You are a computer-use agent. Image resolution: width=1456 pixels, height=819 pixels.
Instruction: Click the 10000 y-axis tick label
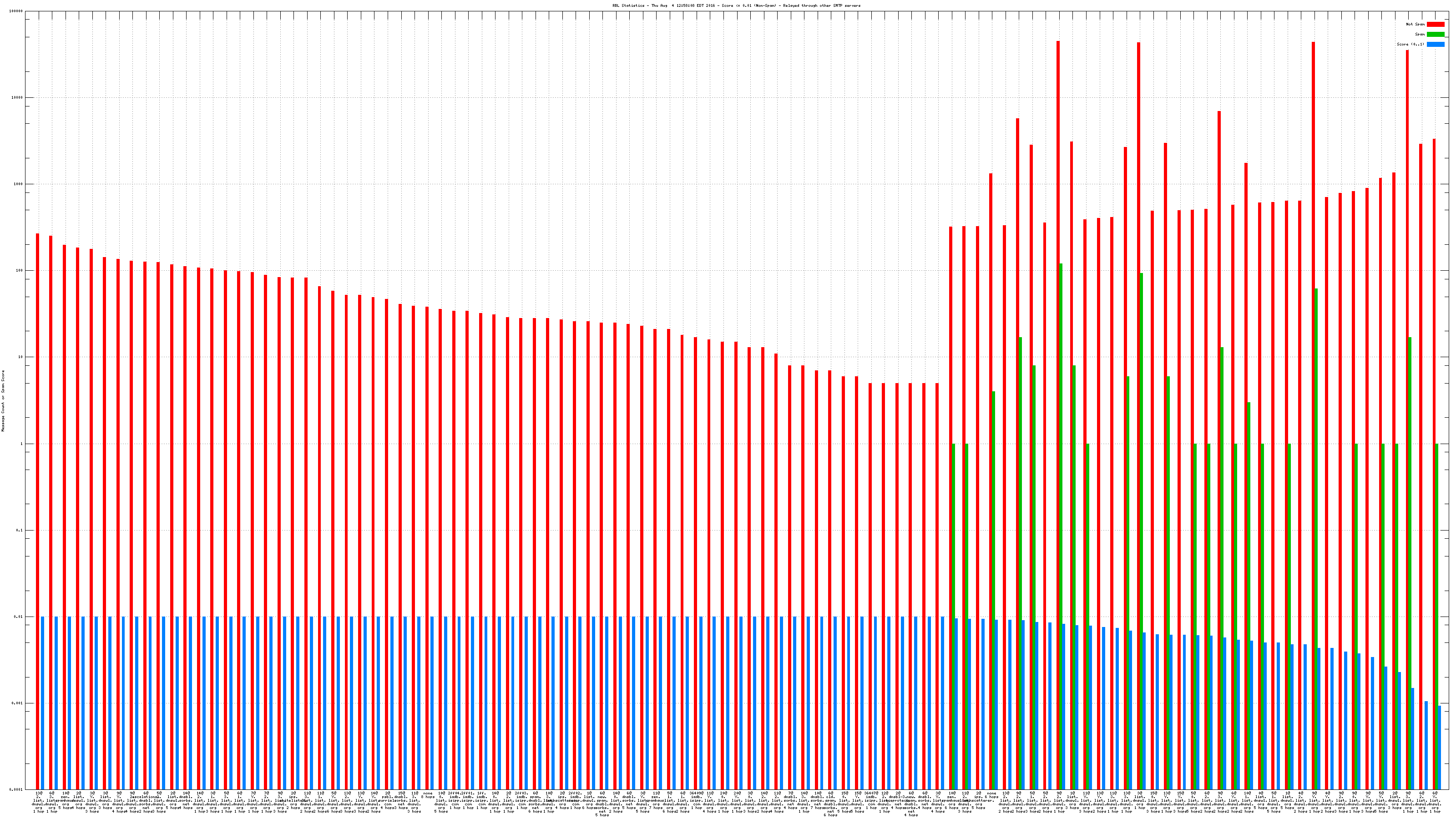coord(17,97)
